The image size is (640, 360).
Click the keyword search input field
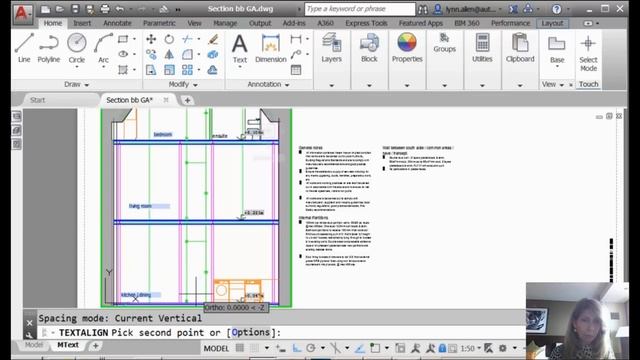(x=360, y=9)
